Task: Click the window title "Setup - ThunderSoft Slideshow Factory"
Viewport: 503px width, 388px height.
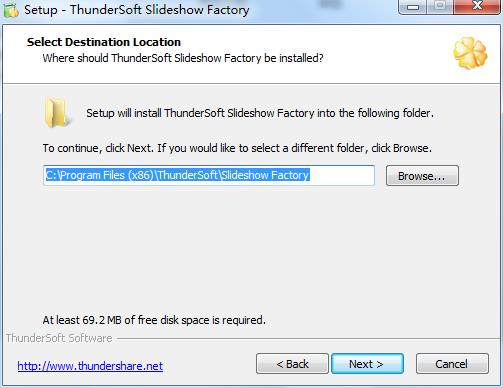Action: (137, 10)
